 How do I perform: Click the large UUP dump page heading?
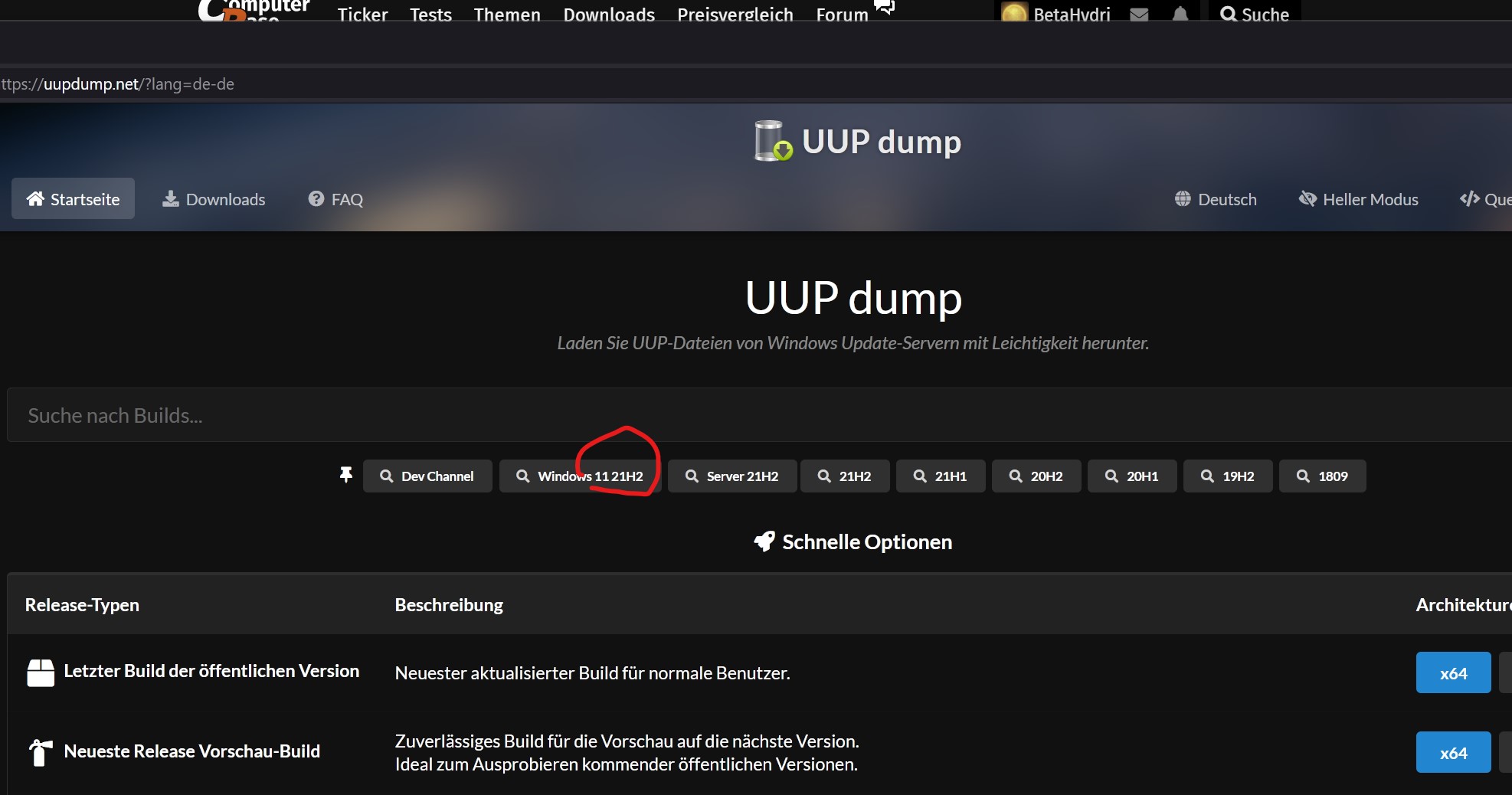pos(853,298)
